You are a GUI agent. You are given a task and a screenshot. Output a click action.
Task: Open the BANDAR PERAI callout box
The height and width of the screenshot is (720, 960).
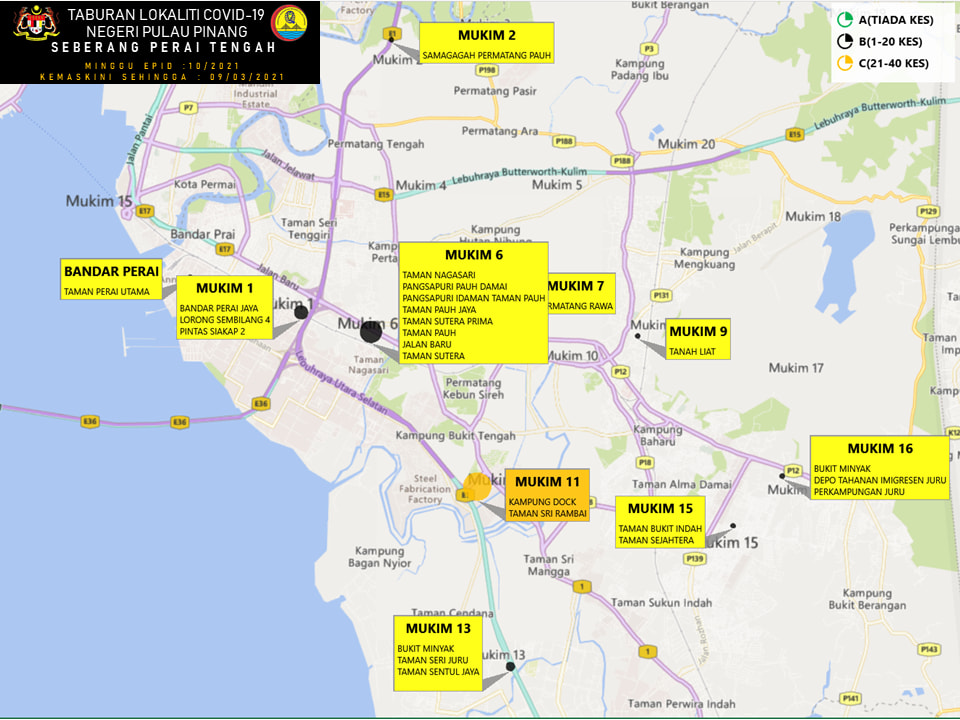pos(111,279)
